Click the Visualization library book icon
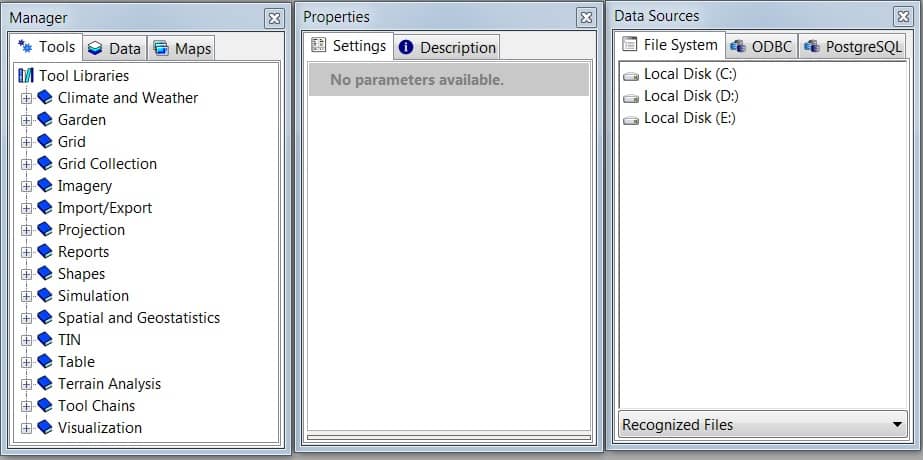Screen dimensions: 923x460 click(45, 427)
